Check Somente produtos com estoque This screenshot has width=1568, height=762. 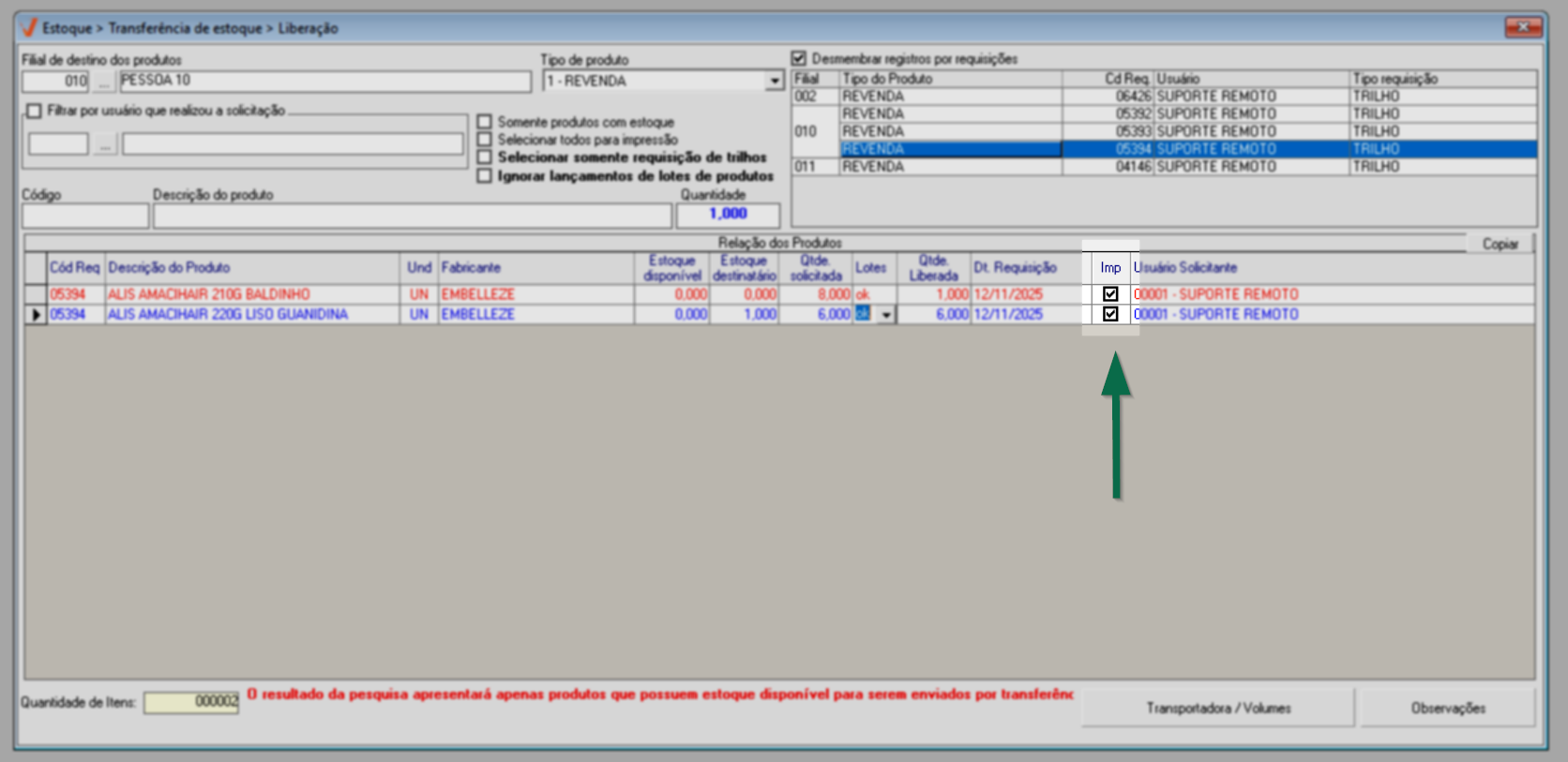484,122
